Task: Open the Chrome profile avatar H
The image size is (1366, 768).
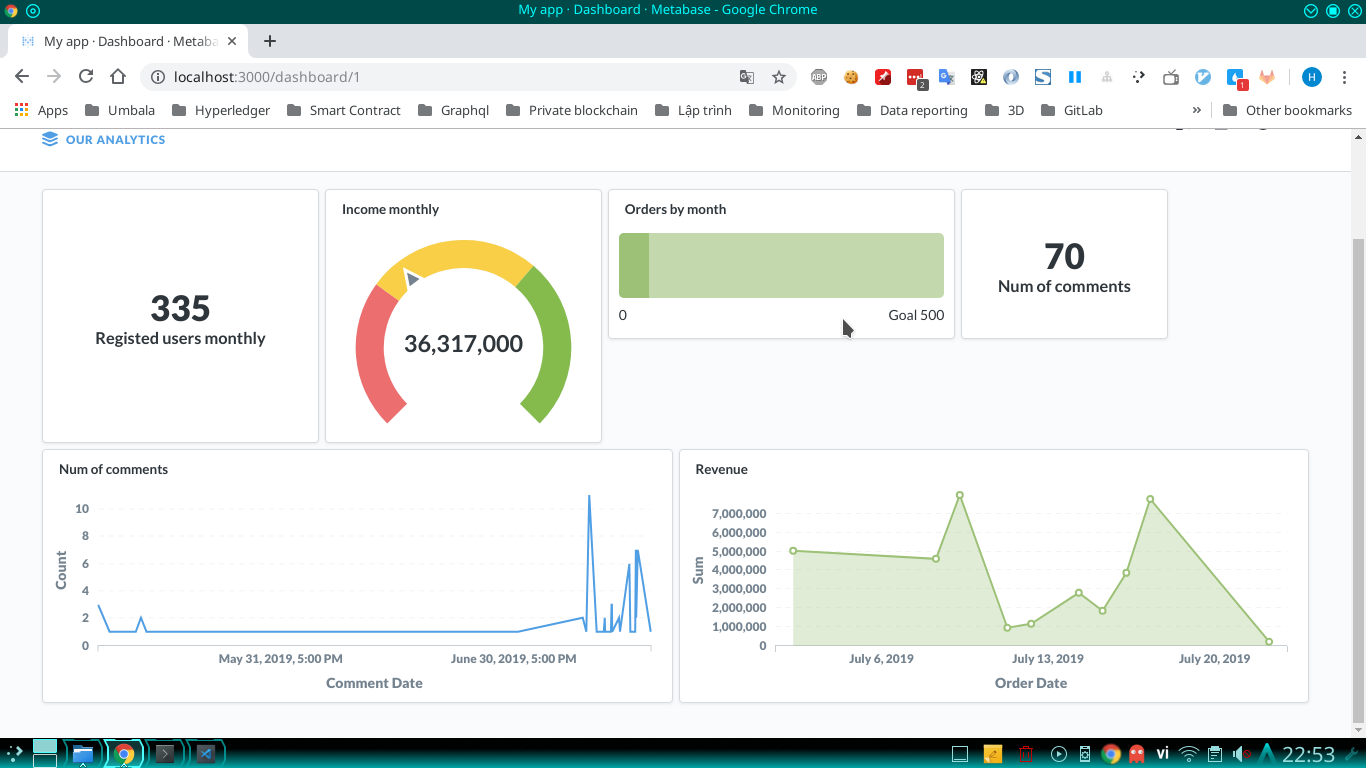Action: coord(1312,77)
